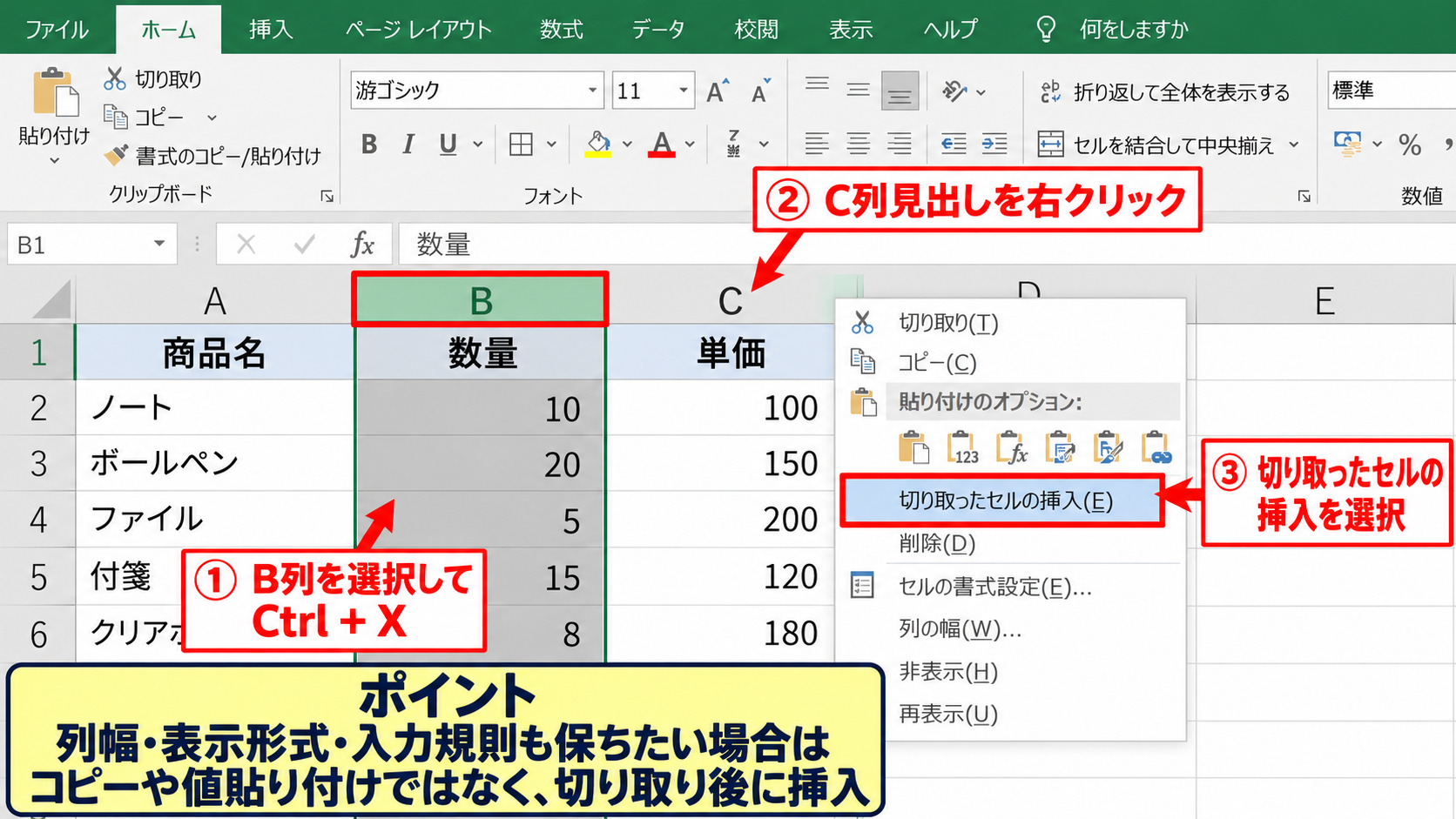Switch to the 挿入 tab
This screenshot has height=819, width=1456.
[x=271, y=29]
